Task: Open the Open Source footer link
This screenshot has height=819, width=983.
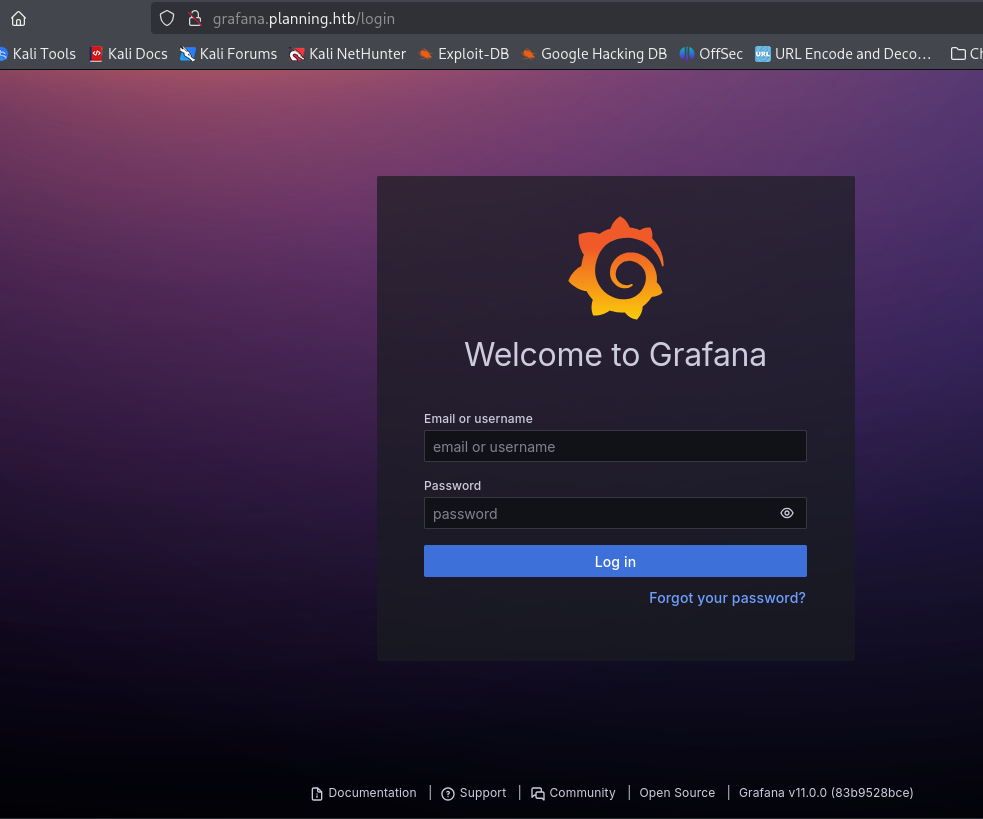Action: 677,793
